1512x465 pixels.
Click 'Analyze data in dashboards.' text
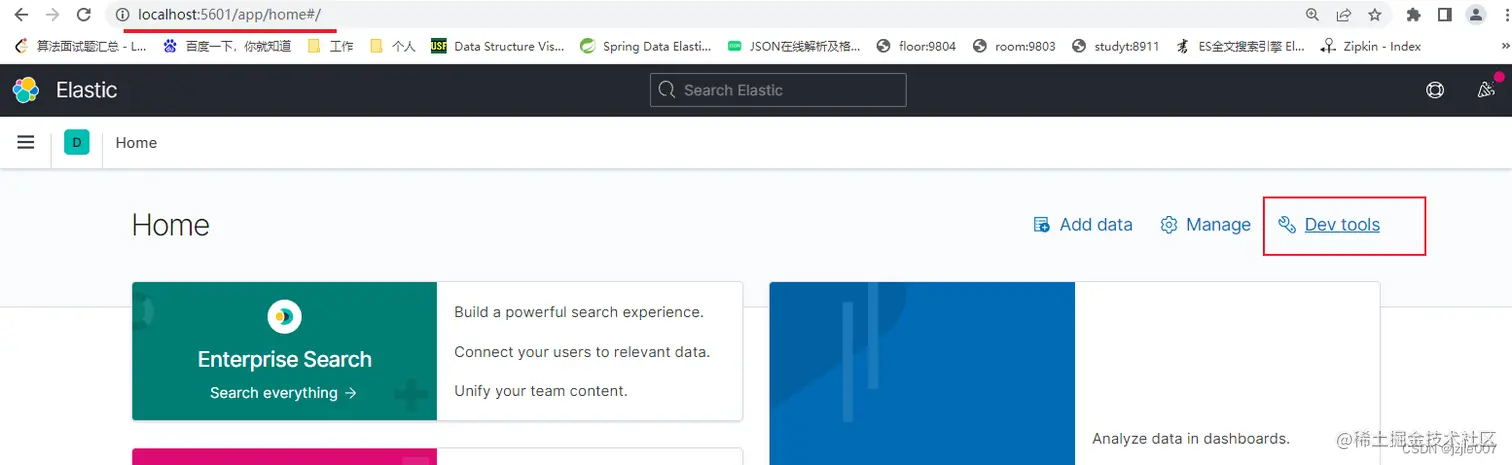[x=1191, y=438]
